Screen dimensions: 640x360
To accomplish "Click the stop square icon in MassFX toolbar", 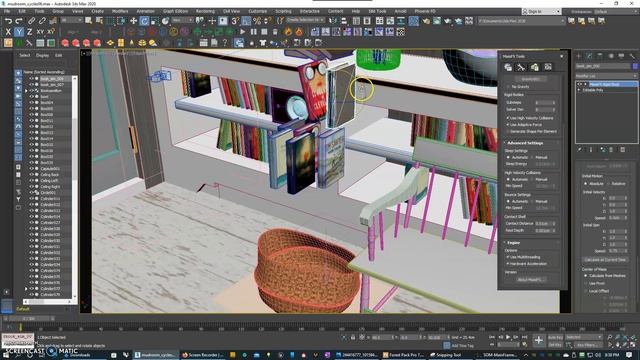I will tap(264, 31).
